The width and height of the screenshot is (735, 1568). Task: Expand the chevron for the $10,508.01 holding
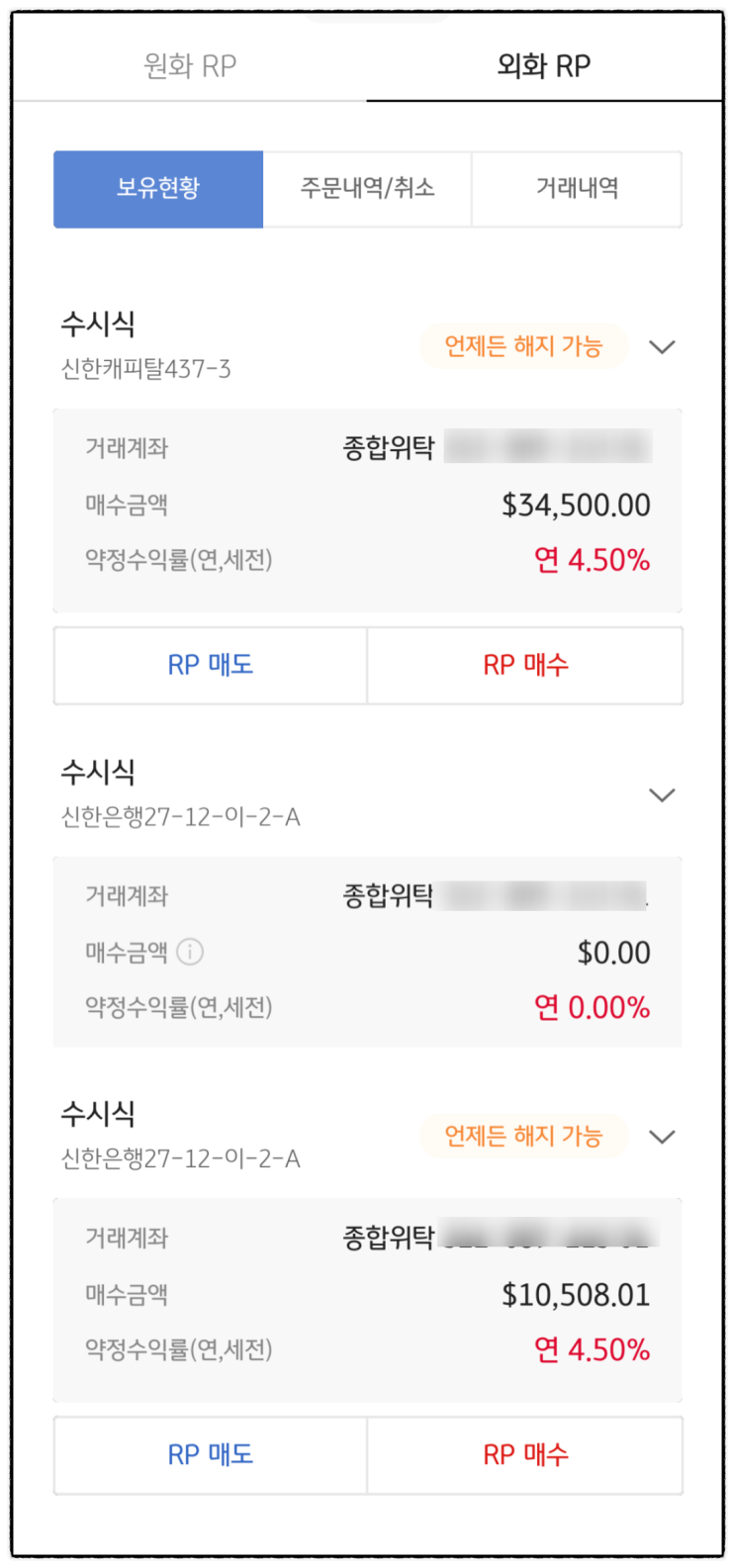tap(662, 1137)
